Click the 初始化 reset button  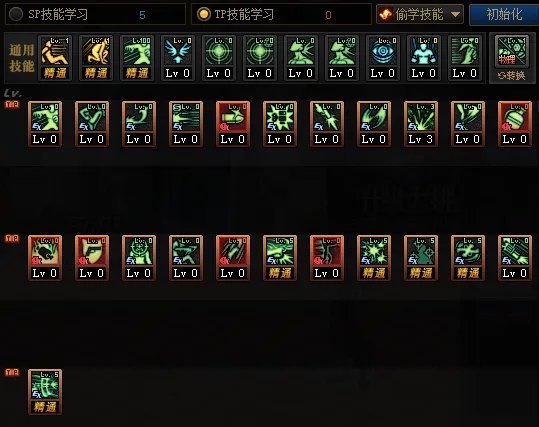[504, 14]
